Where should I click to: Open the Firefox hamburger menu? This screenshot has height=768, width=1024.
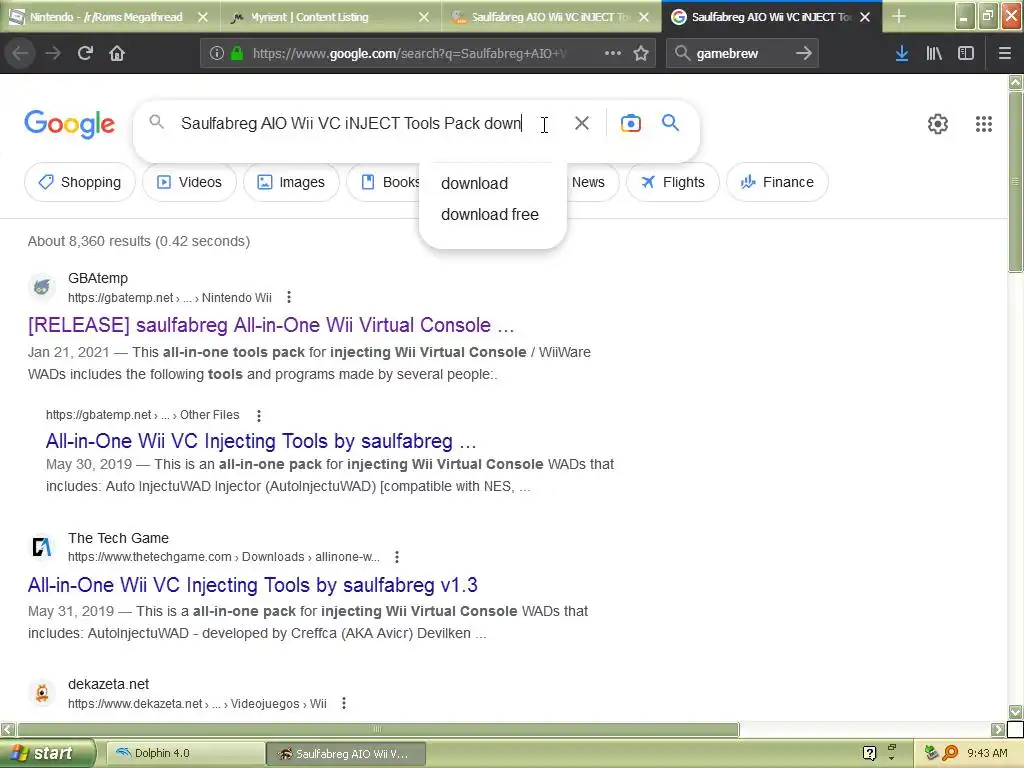coord(1004,53)
